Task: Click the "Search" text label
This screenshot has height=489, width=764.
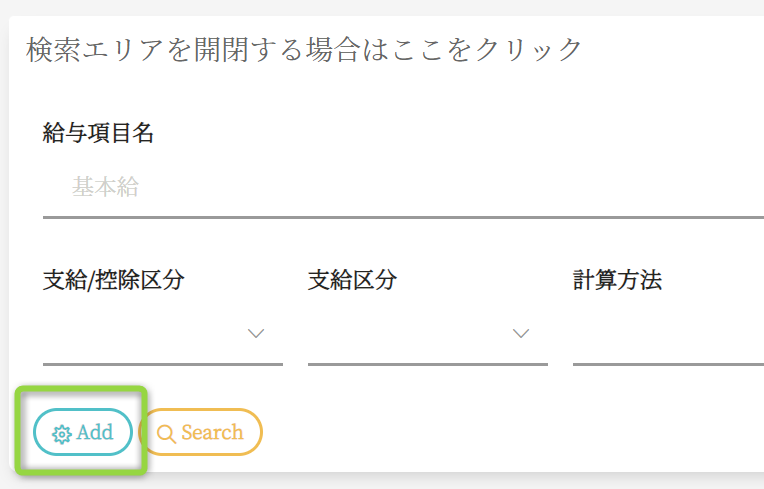Action: click(x=212, y=433)
